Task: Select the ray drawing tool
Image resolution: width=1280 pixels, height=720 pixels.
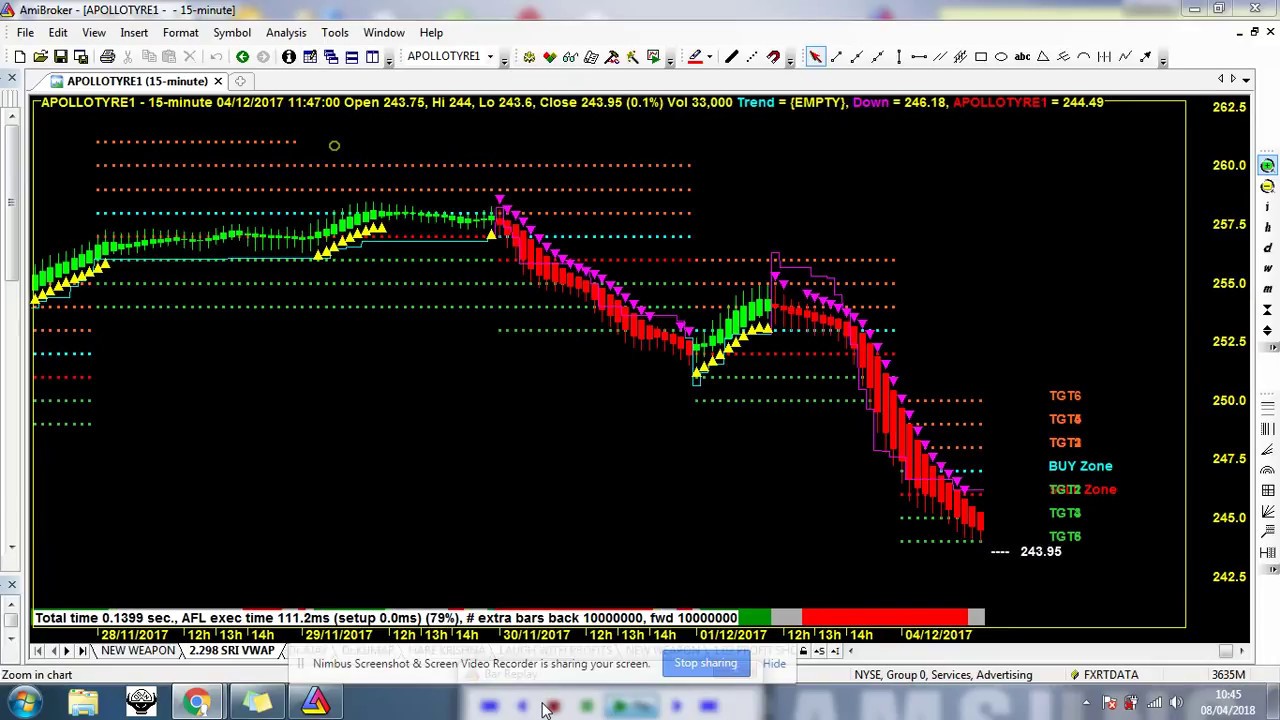Action: tap(857, 57)
